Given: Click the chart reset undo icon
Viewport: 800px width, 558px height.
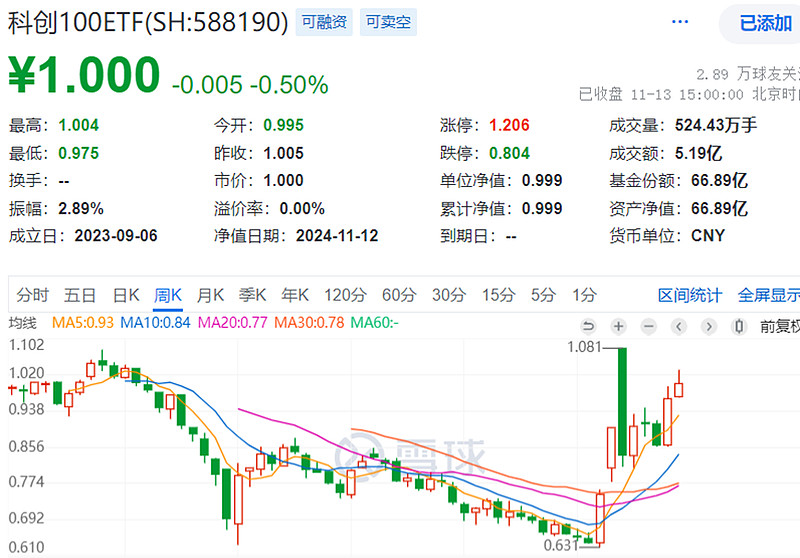Looking at the screenshot, I should click(588, 326).
